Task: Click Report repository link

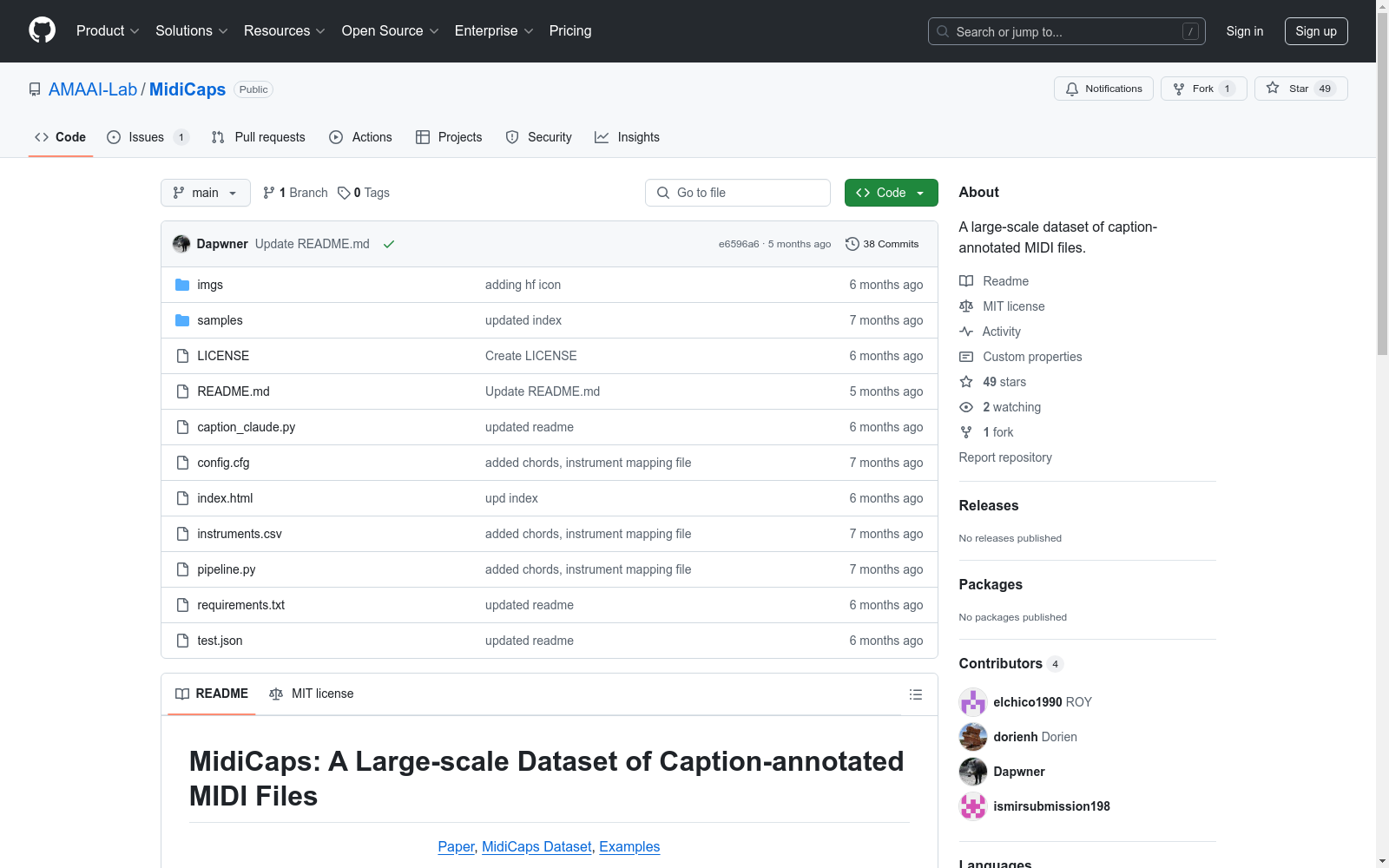Action: [1005, 457]
